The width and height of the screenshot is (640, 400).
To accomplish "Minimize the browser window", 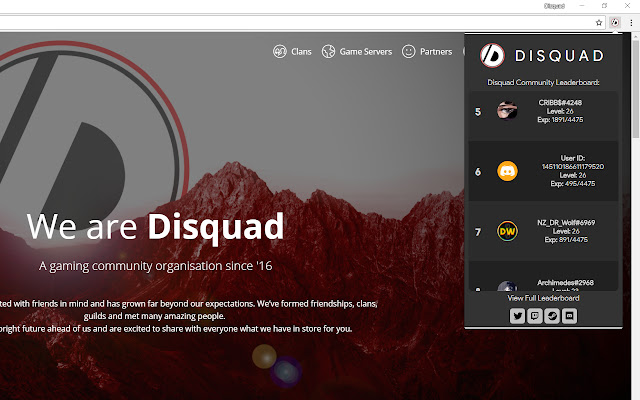I will coord(582,6).
